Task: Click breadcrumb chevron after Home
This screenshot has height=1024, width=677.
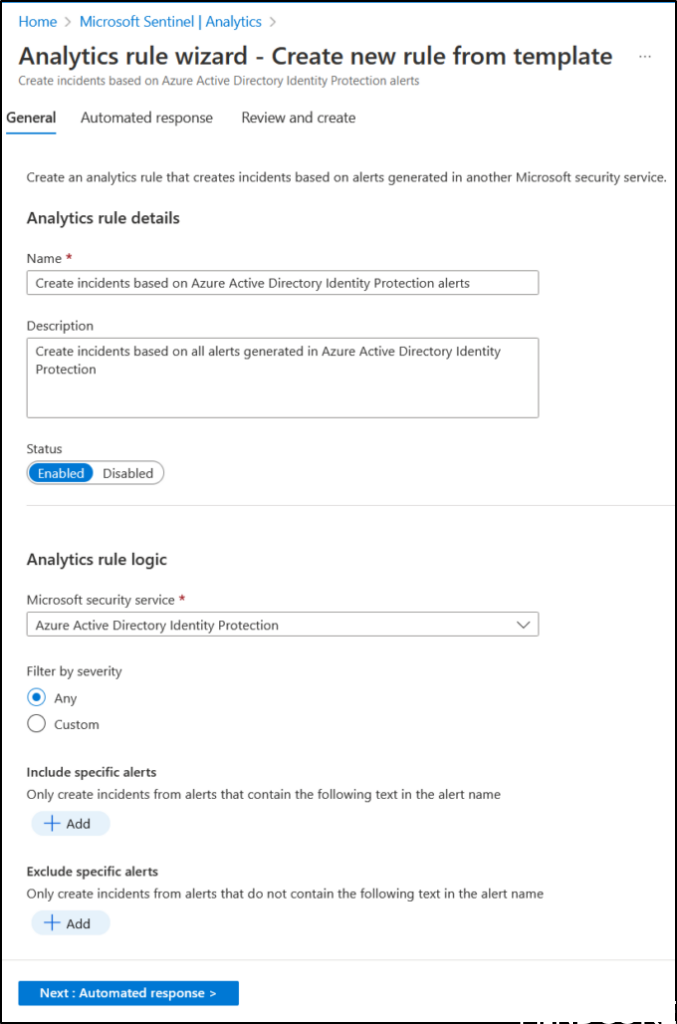Action: 68,21
